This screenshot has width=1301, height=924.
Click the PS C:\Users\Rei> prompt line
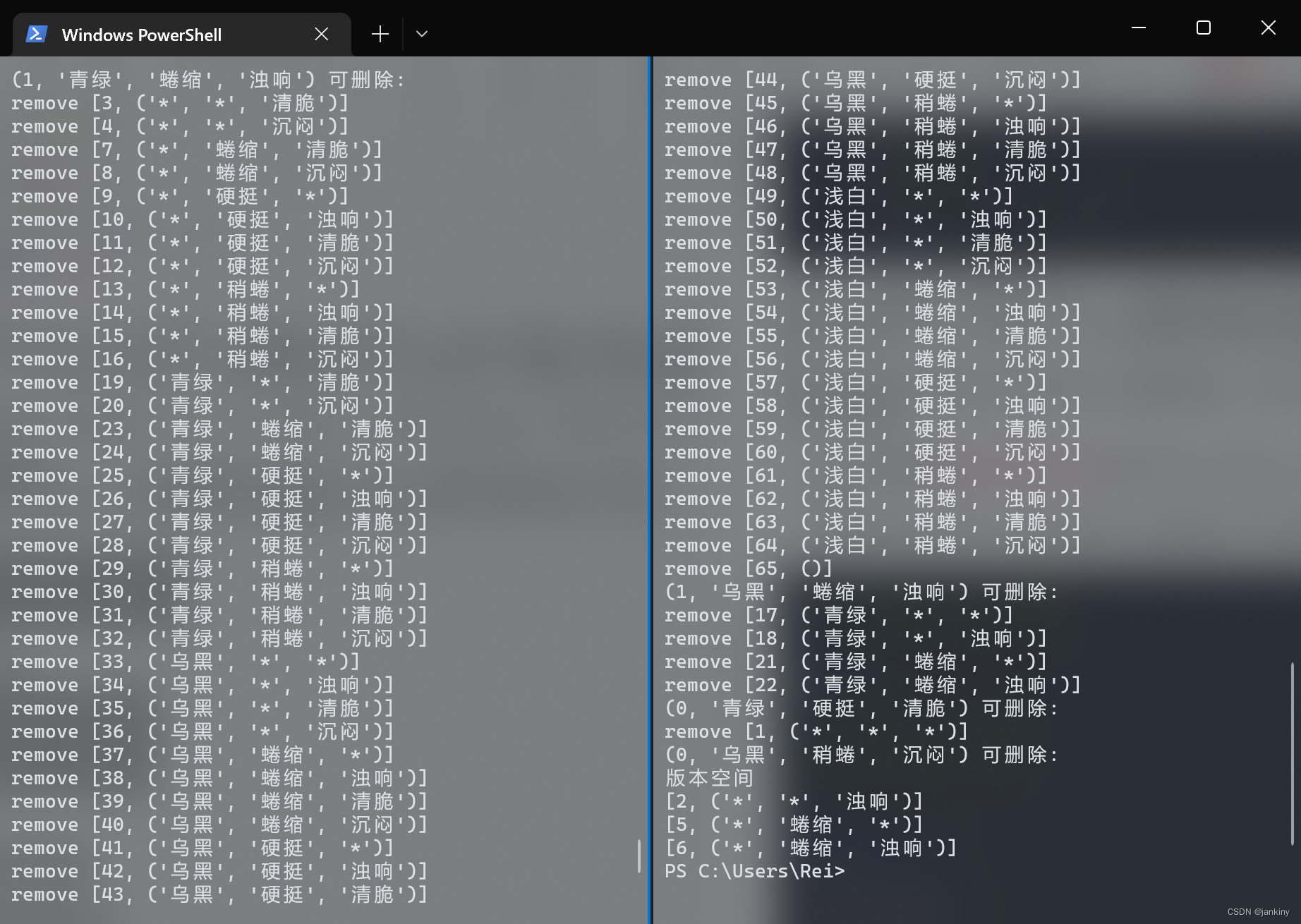[x=755, y=871]
